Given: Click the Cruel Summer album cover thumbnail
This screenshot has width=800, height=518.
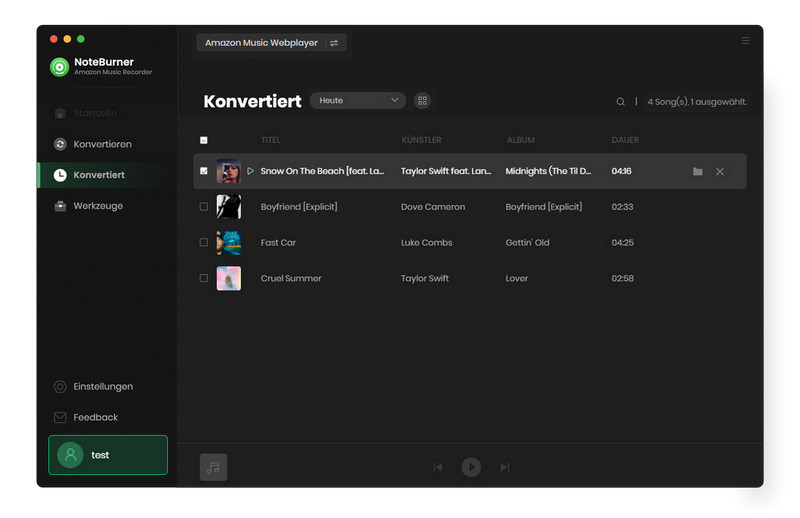Looking at the screenshot, I should click(229, 278).
